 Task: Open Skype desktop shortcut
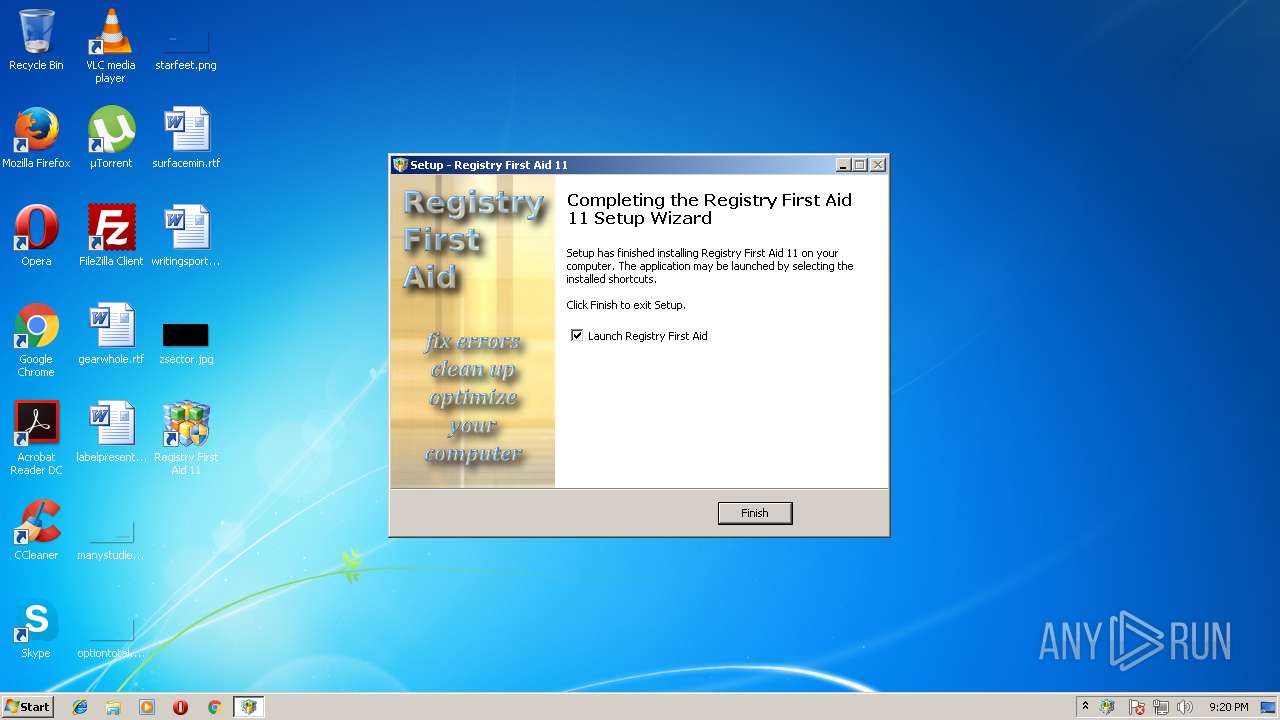[x=36, y=628]
